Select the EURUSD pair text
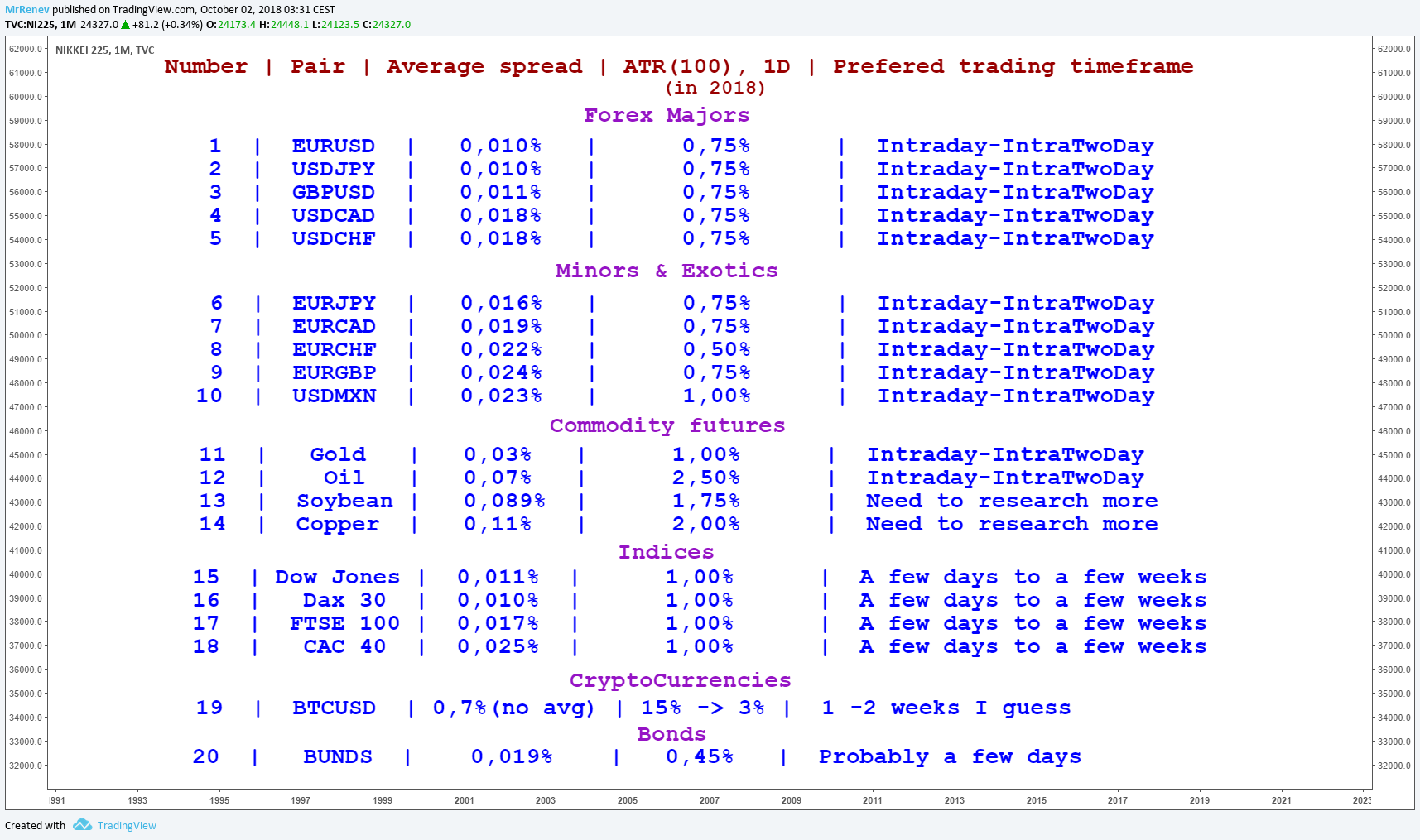 click(334, 146)
